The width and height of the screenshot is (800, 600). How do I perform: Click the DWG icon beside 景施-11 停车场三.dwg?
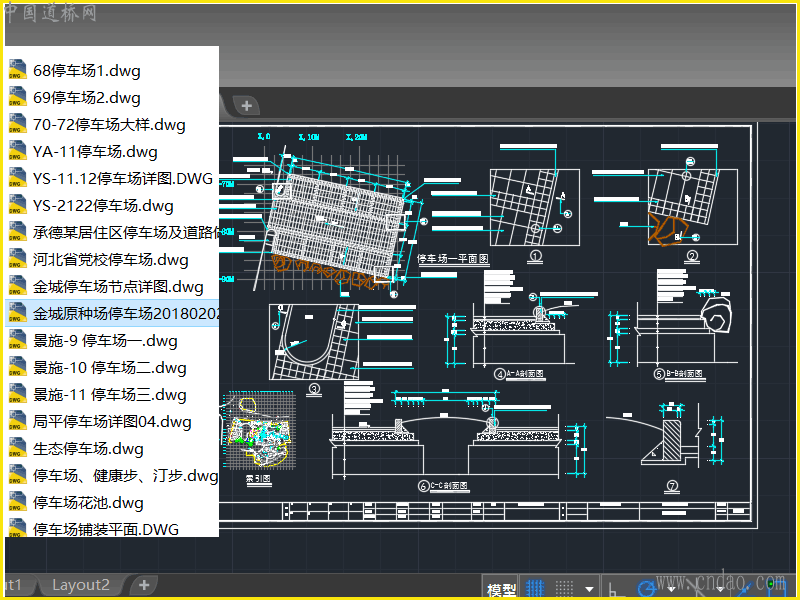click(x=17, y=394)
